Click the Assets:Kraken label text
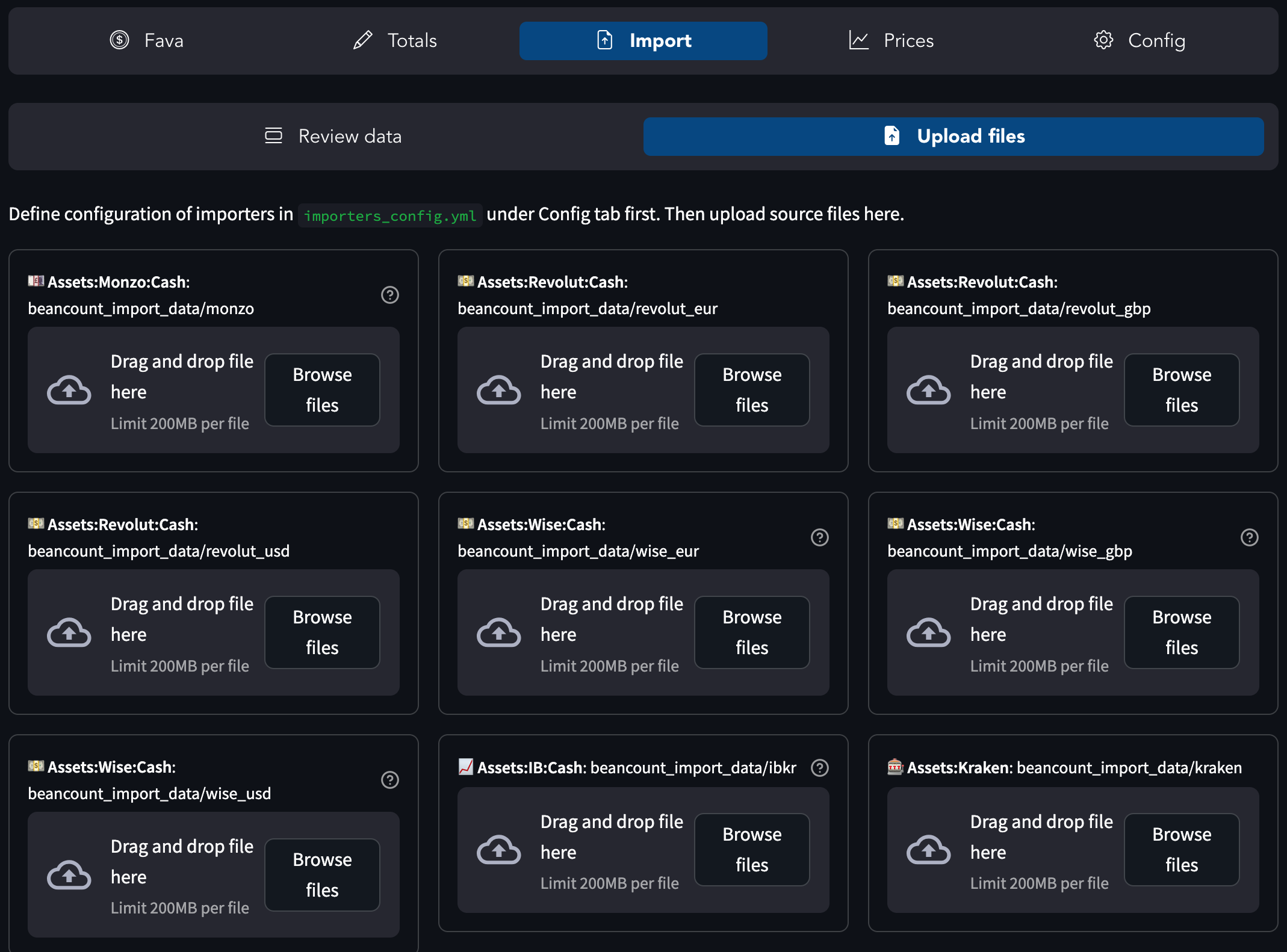Viewport: 1287px width, 952px height. pos(960,768)
